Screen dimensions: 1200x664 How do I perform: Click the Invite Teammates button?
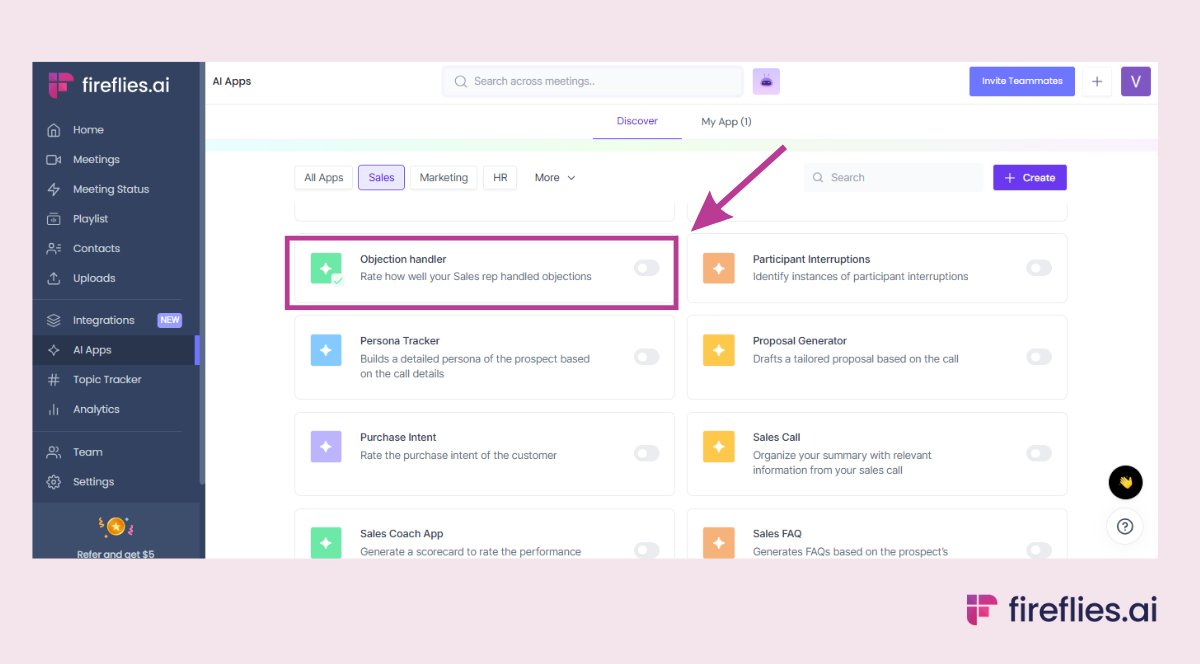[1022, 82]
